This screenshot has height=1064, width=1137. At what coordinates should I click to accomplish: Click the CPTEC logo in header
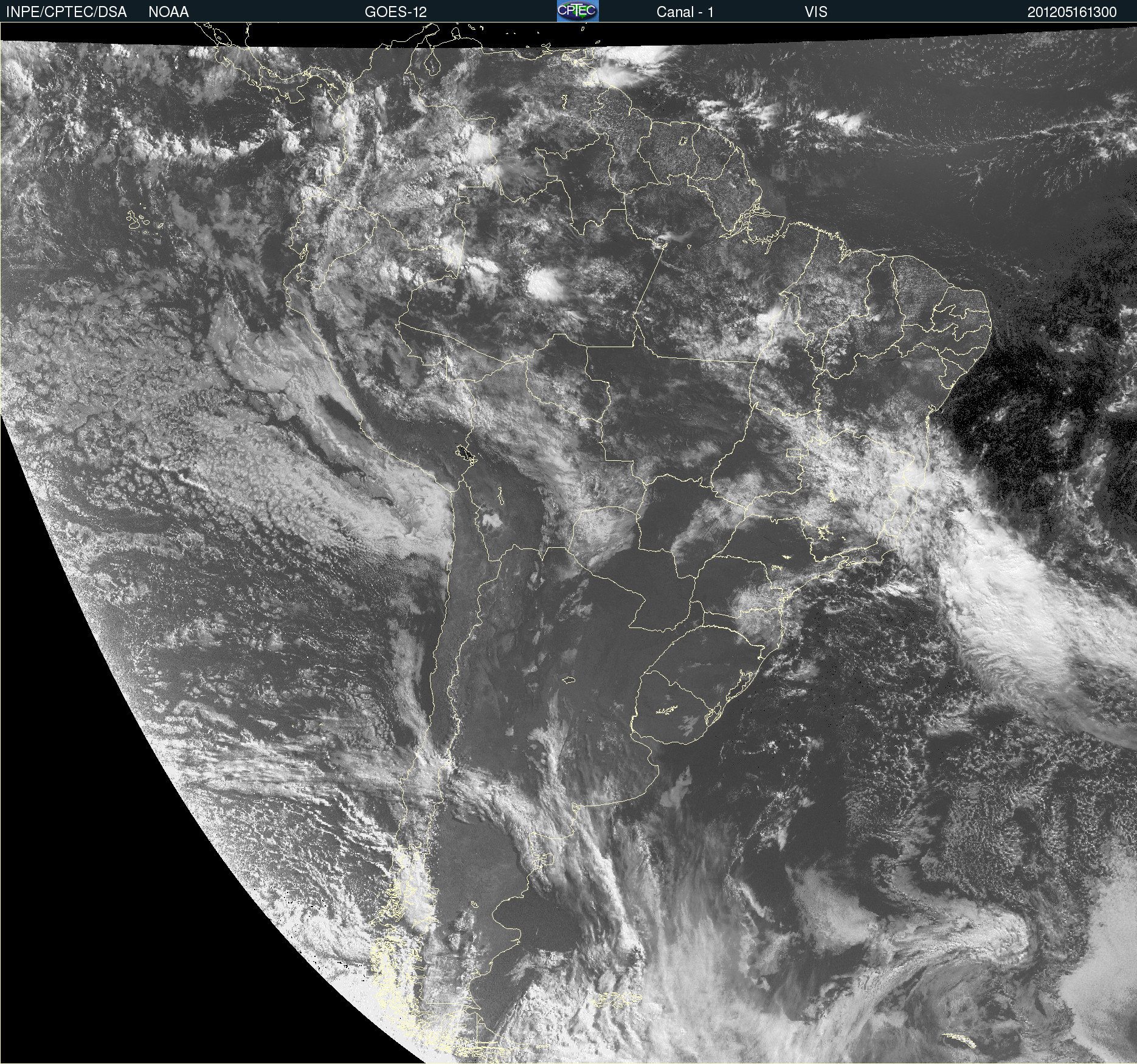(x=578, y=11)
